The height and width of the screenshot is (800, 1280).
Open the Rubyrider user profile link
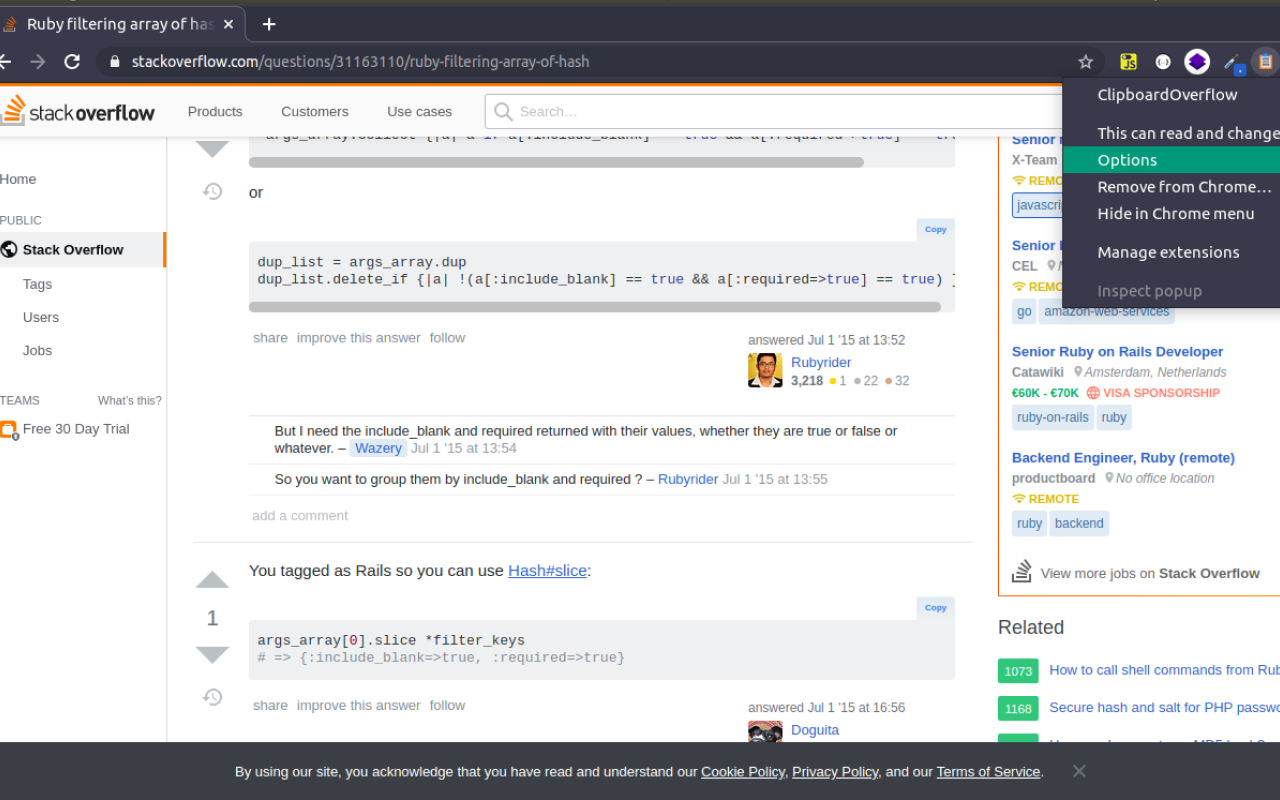(x=821, y=363)
